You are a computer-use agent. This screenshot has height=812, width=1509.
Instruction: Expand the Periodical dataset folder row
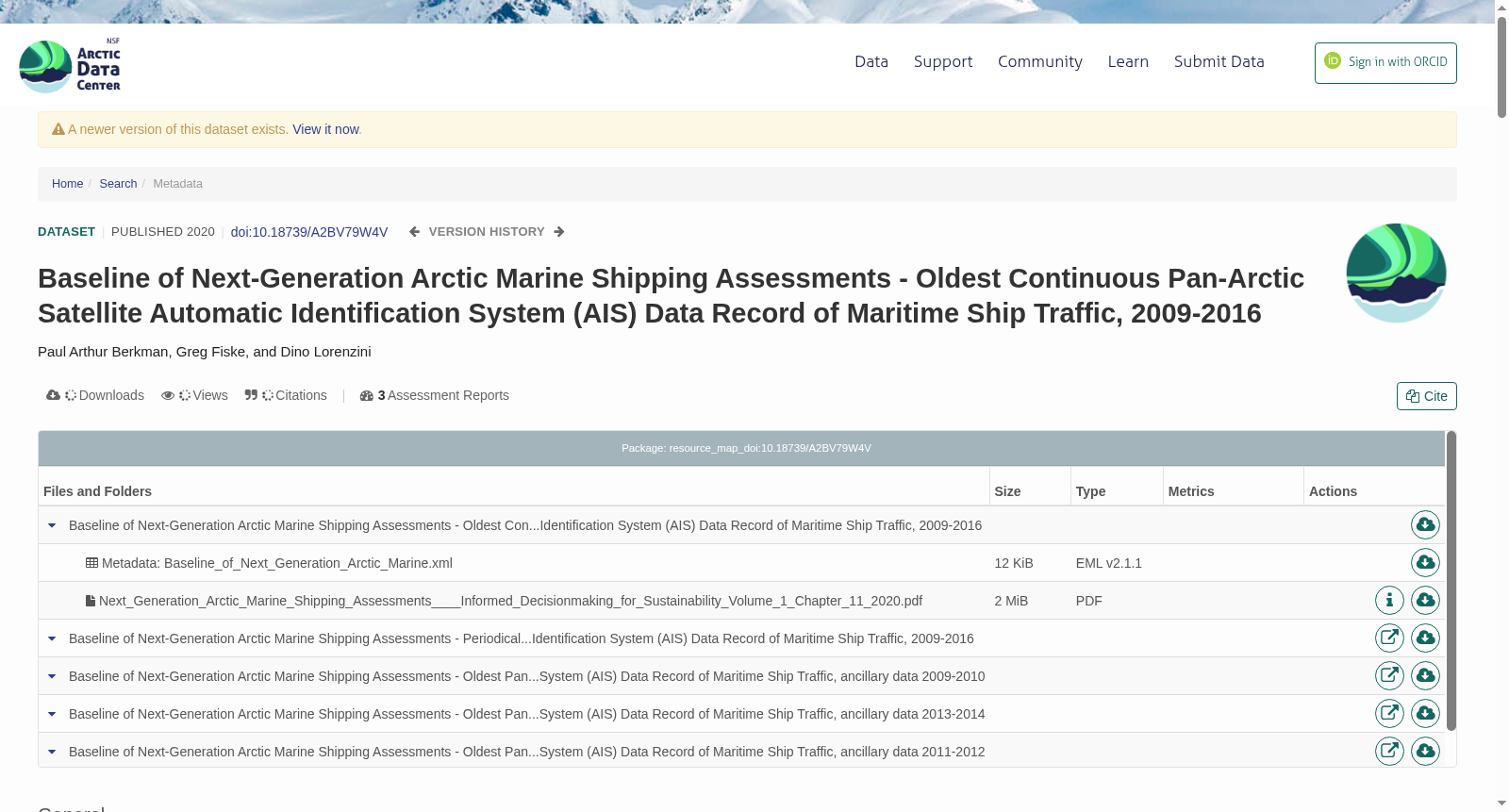[52, 638]
